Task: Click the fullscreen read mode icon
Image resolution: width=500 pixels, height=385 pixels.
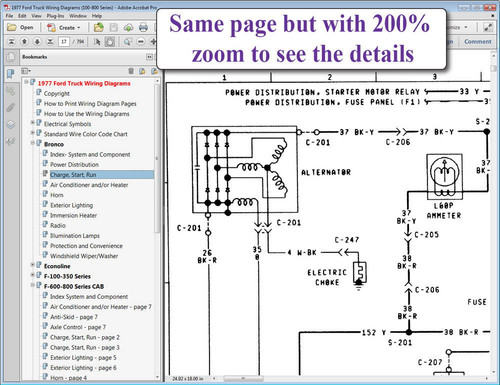Action: click(488, 27)
